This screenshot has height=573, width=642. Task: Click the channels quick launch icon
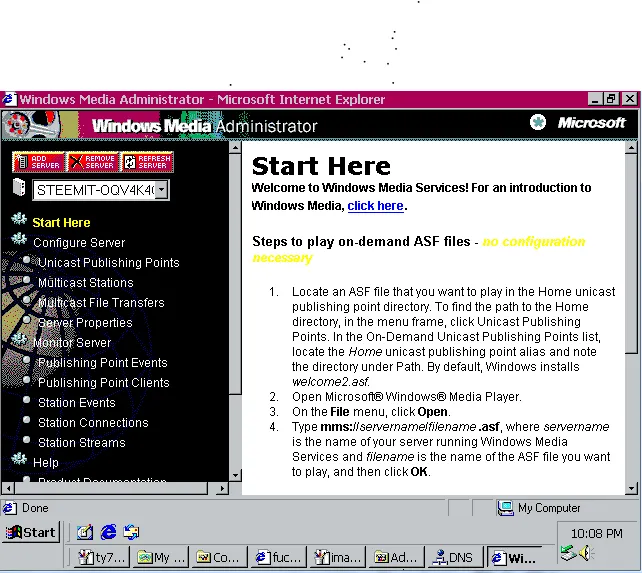(x=131, y=532)
